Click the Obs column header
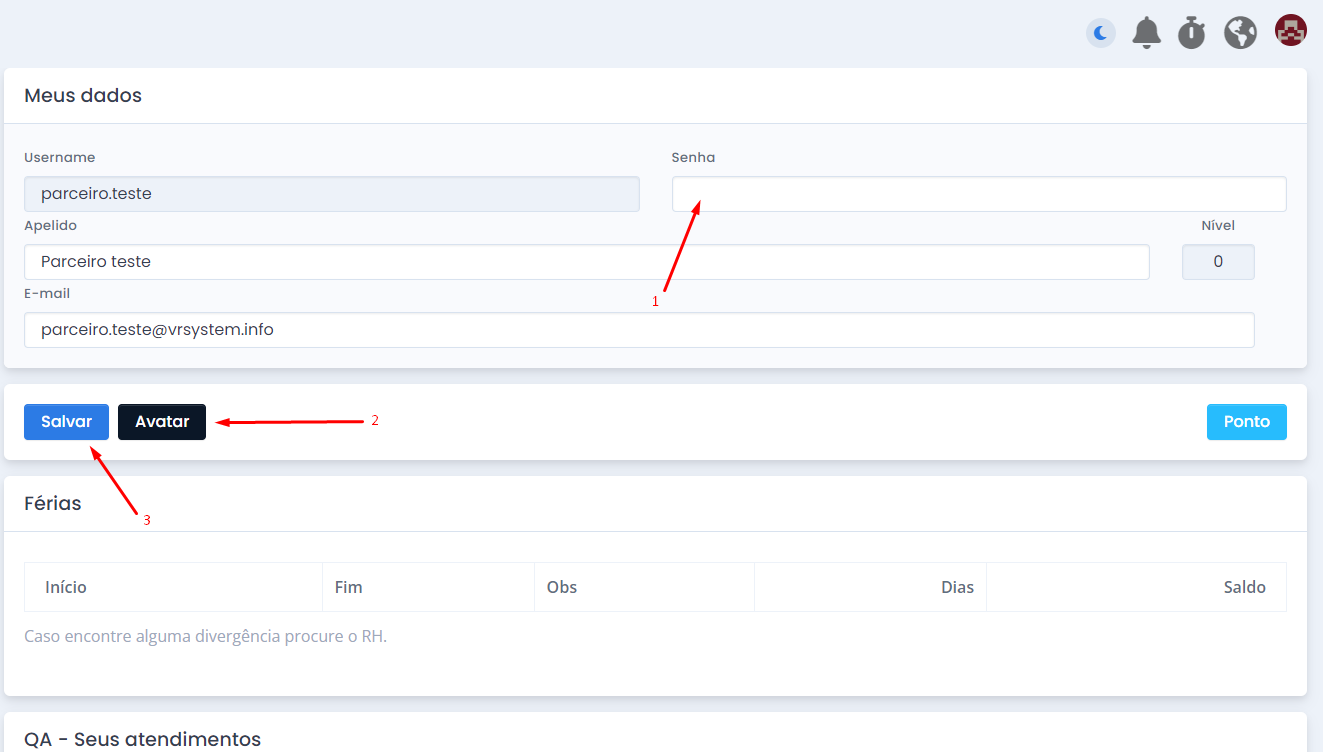The height and width of the screenshot is (752, 1323). (562, 587)
